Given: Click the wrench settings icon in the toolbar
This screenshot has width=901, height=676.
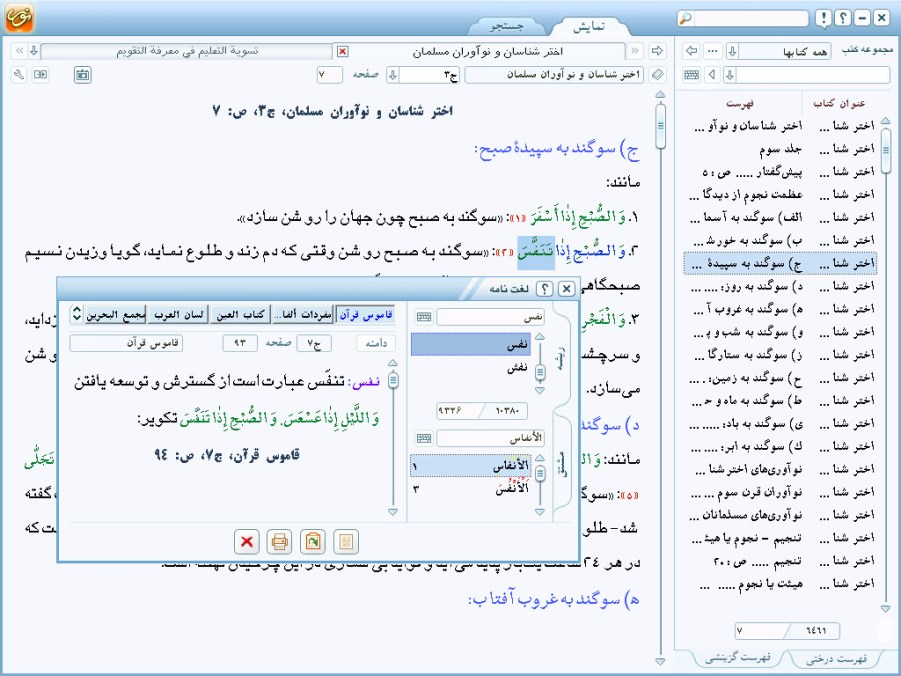Looking at the screenshot, I should [x=19, y=75].
